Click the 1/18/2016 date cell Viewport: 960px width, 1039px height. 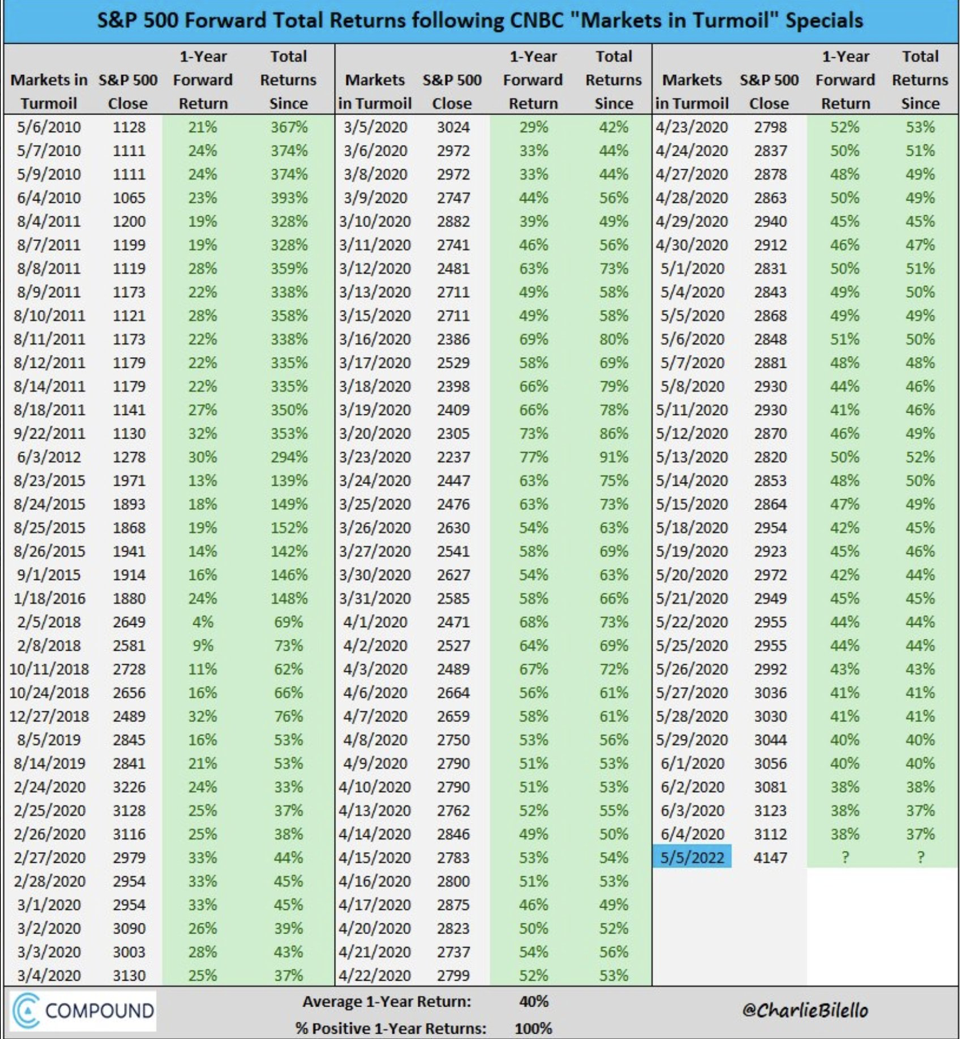coord(49,598)
